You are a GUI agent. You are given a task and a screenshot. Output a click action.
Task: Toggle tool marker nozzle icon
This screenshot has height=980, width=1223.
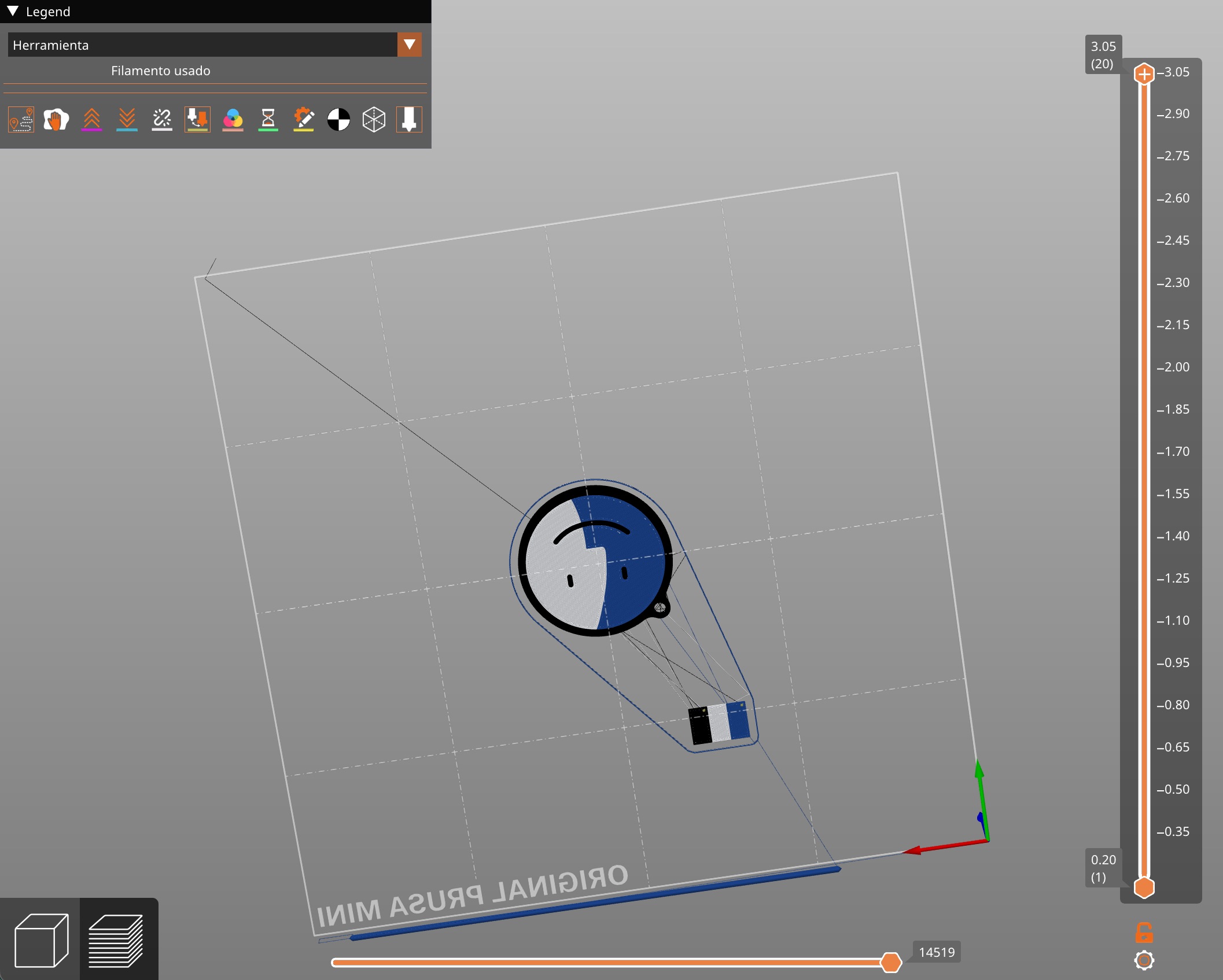point(409,120)
